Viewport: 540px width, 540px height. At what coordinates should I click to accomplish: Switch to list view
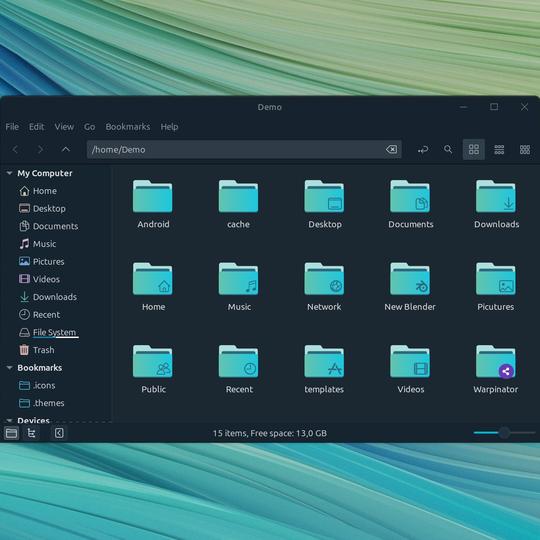pos(499,149)
